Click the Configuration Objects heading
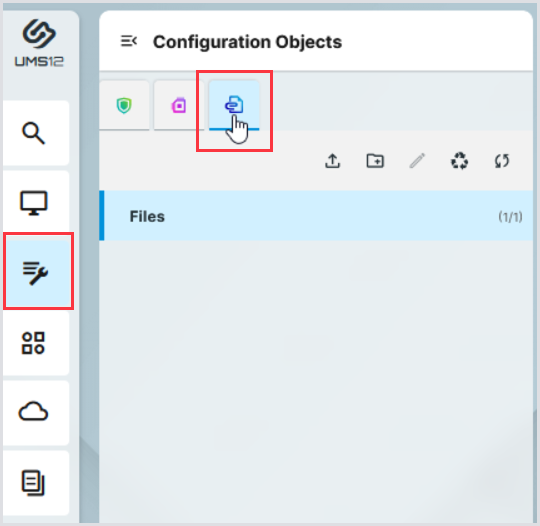Screen dimensions: 540x526 pos(247,42)
